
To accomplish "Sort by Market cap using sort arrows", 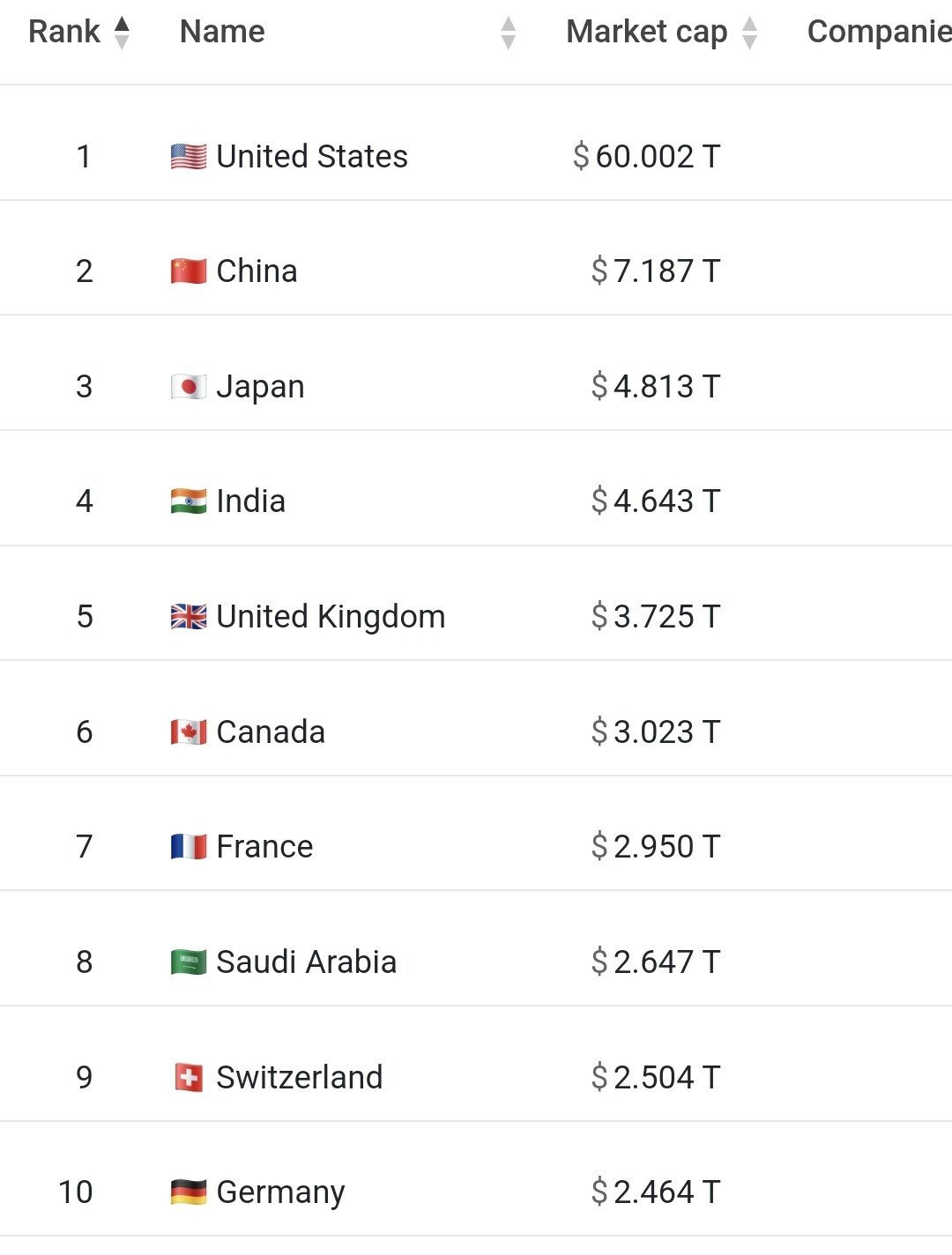I will coord(750,33).
